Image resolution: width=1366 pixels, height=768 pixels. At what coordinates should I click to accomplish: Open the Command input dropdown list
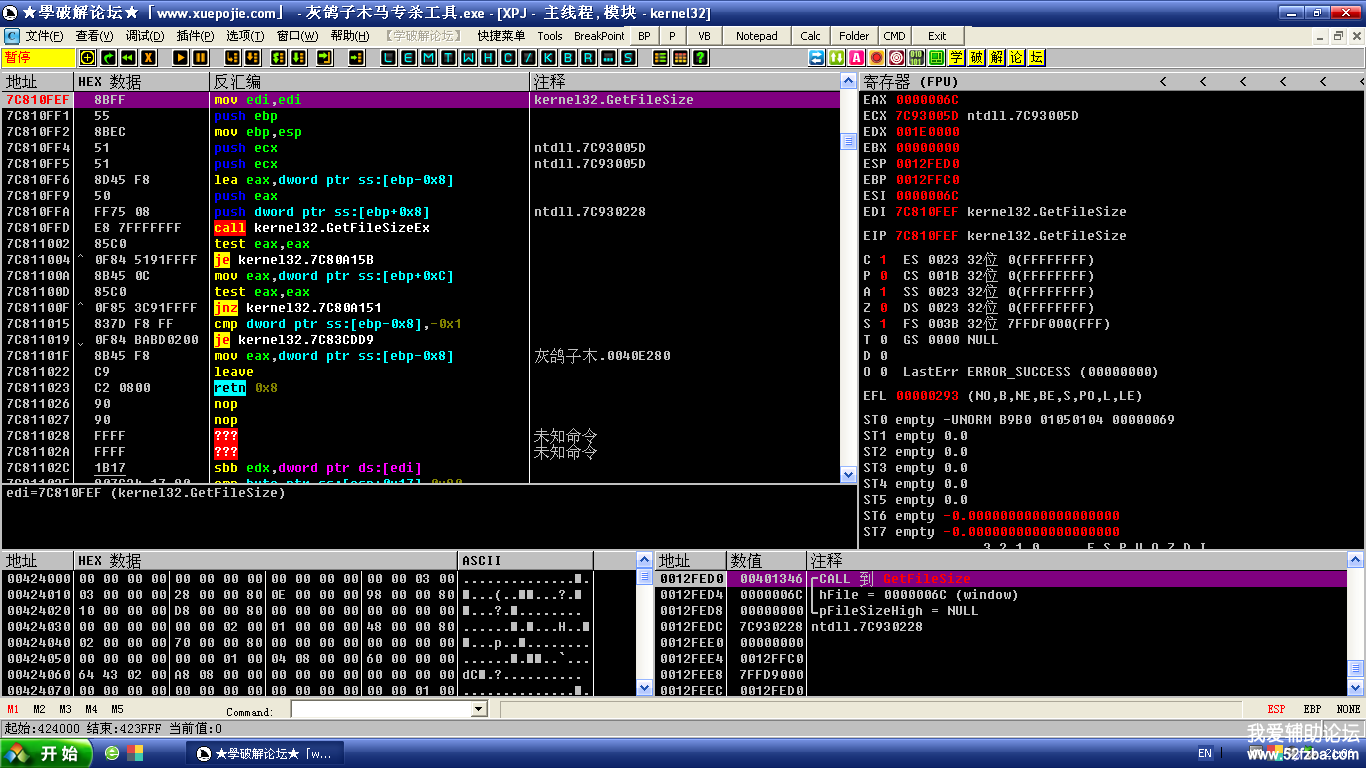pyautogui.click(x=477, y=709)
